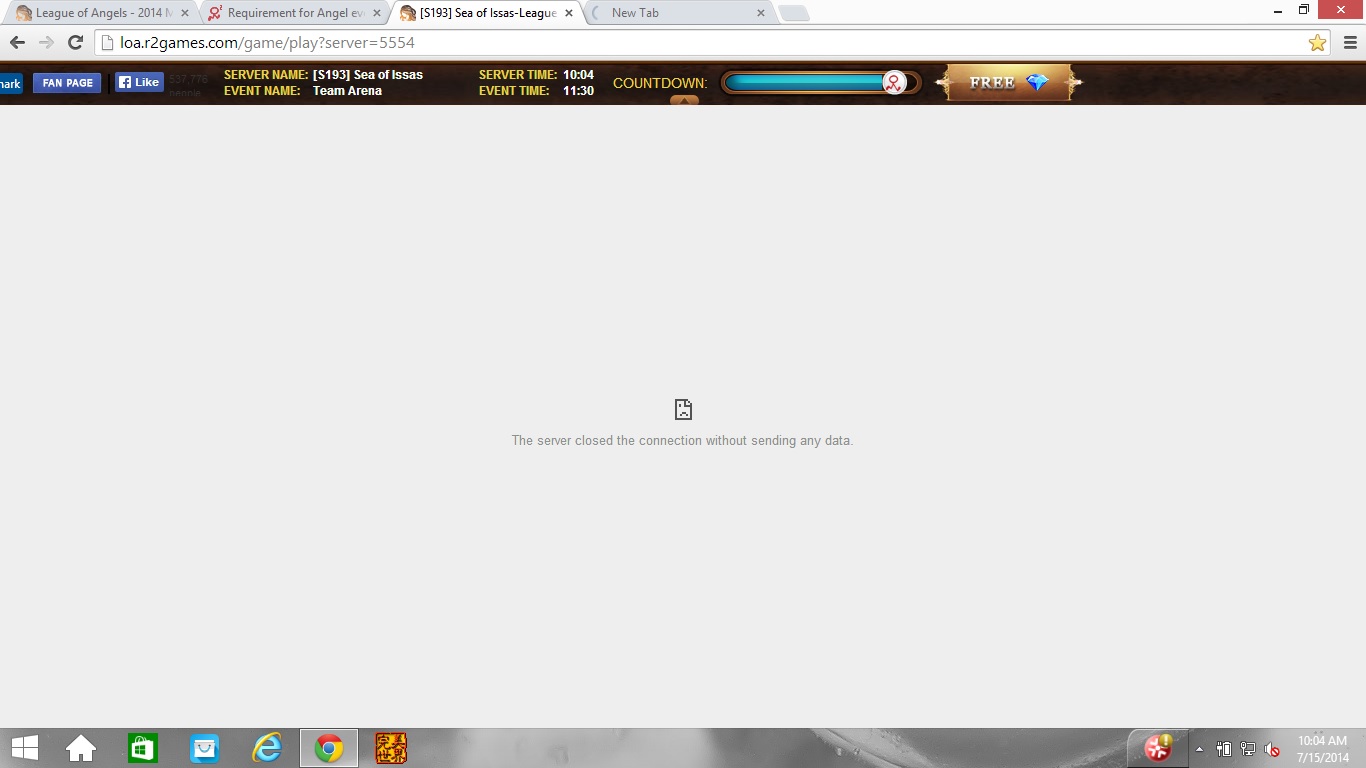The width and height of the screenshot is (1366, 768).
Task: Bookmark this page with the star icon
Action: [x=1317, y=43]
